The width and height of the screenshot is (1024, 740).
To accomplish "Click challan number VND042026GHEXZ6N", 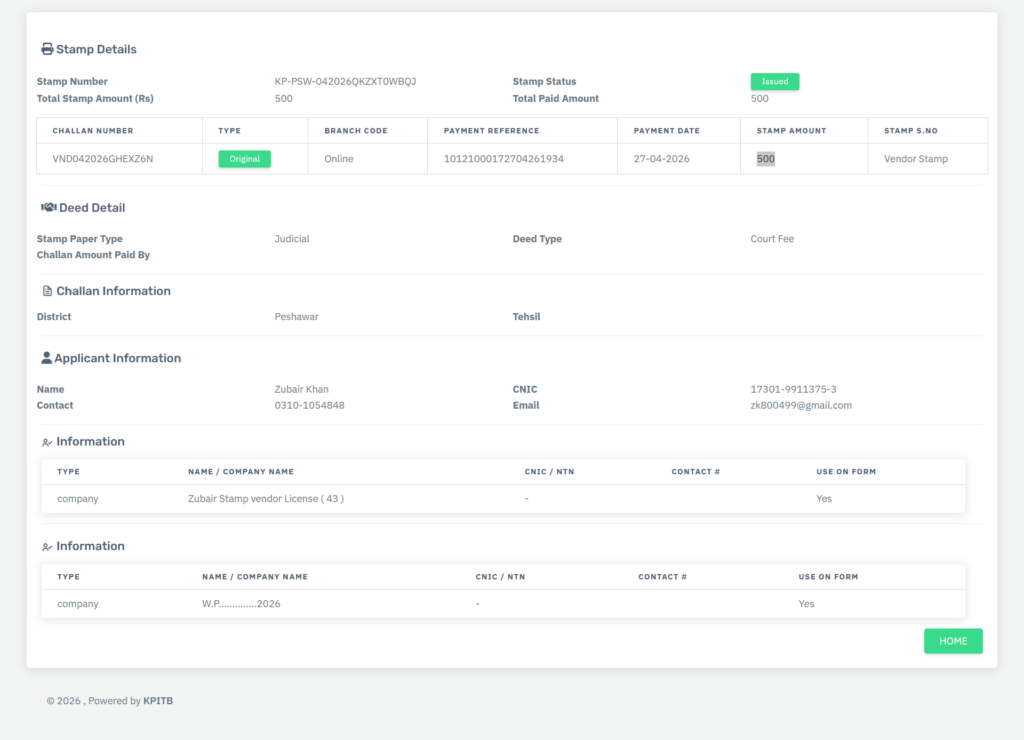I will tap(103, 159).
